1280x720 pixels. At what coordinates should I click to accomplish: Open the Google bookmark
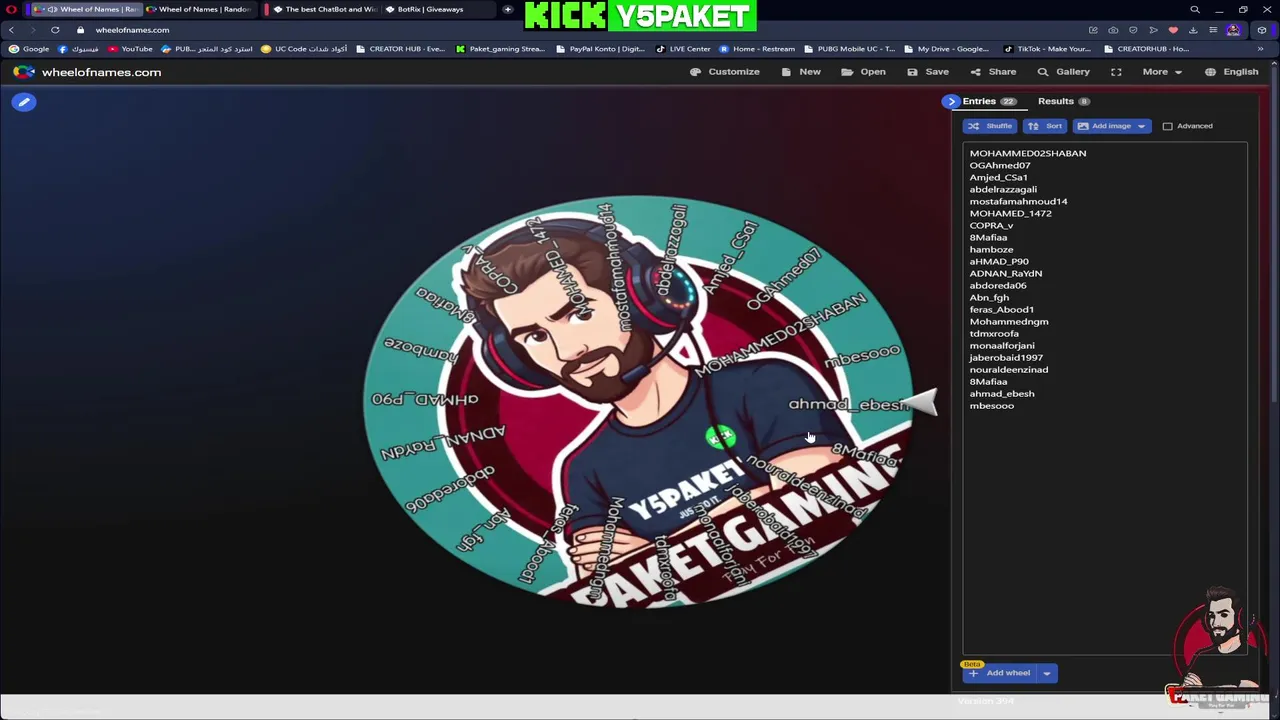point(28,49)
